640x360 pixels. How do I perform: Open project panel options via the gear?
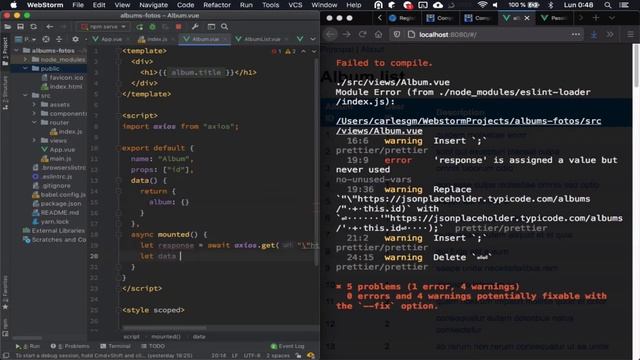(75, 39)
